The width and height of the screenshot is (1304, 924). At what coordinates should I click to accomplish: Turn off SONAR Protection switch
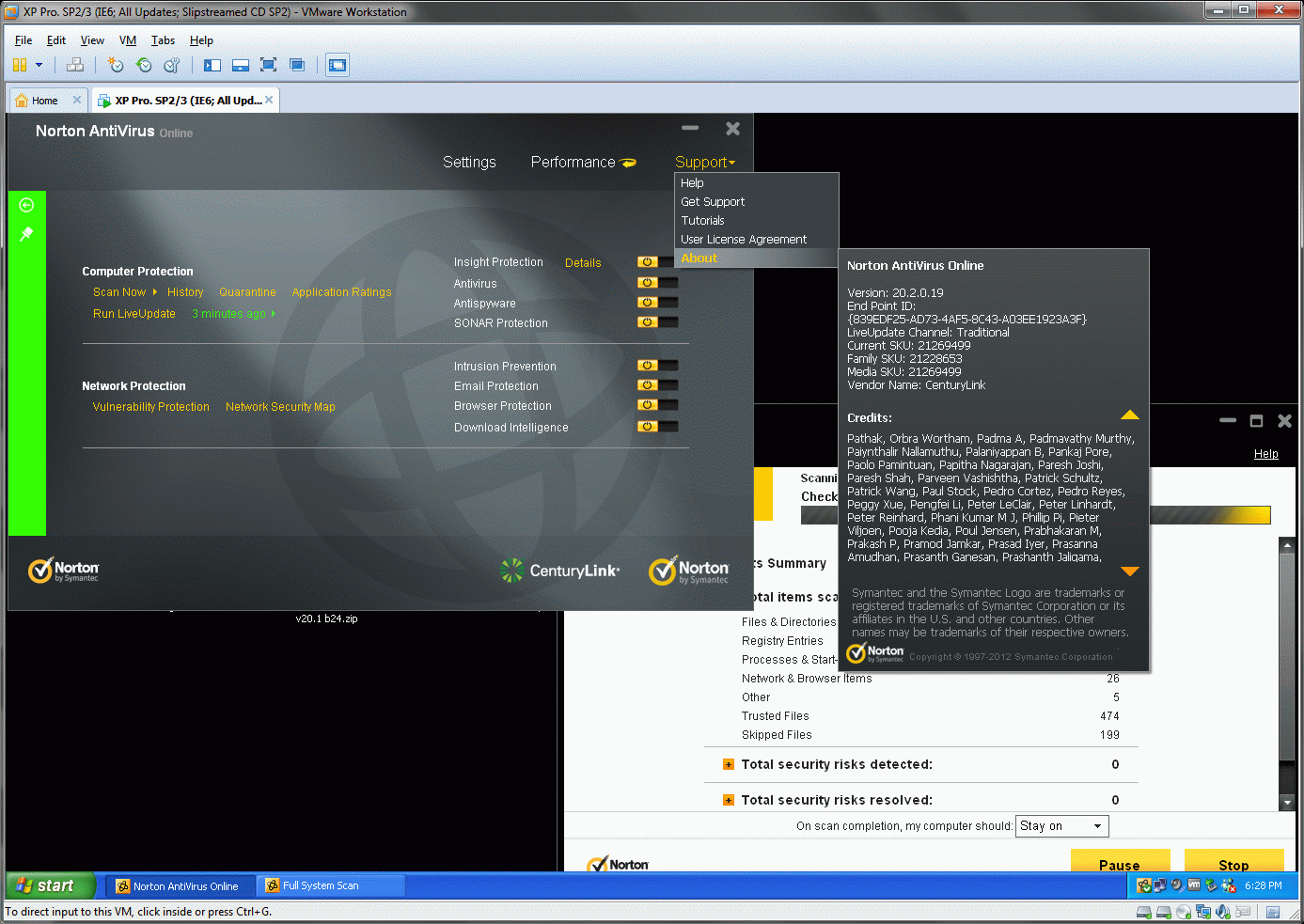[657, 322]
